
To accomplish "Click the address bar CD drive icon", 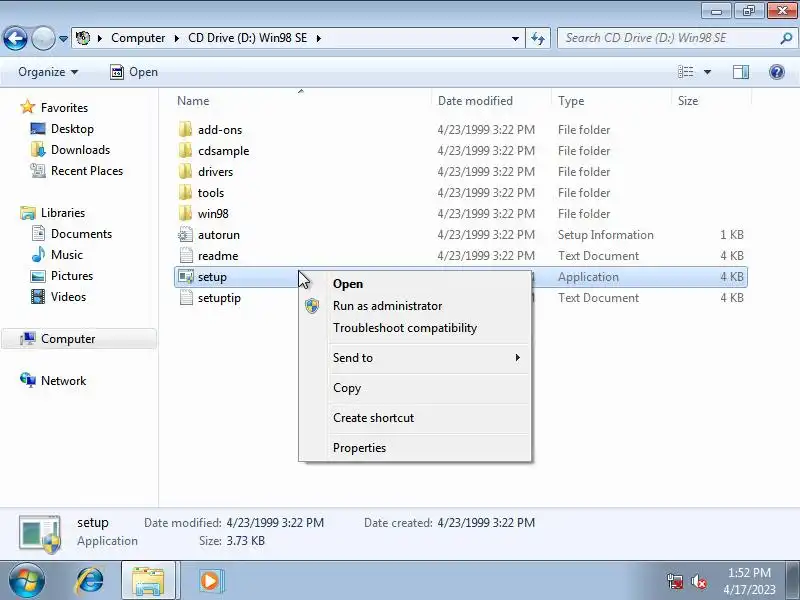I will point(83,38).
